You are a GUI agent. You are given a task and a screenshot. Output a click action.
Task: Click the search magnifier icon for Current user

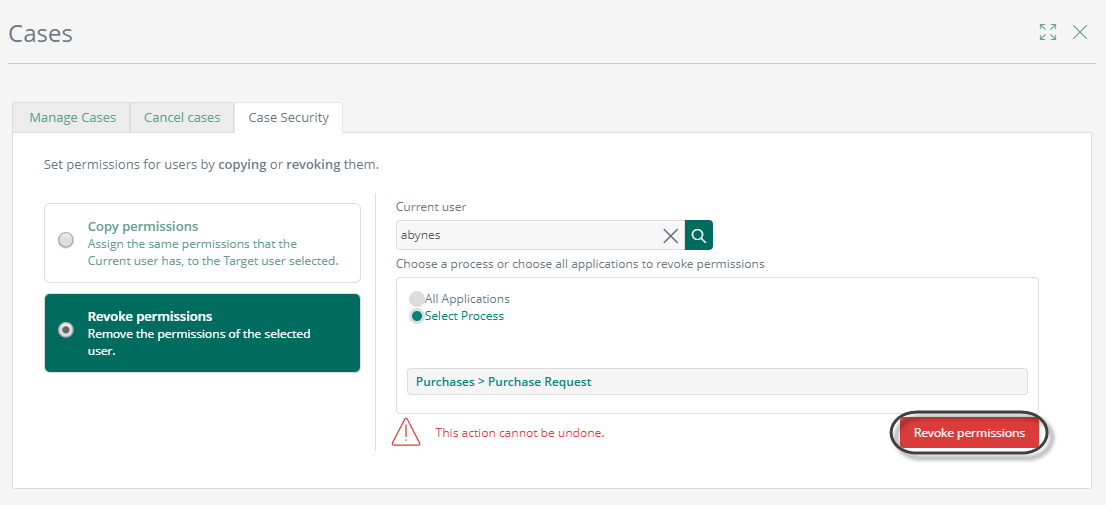[699, 236]
